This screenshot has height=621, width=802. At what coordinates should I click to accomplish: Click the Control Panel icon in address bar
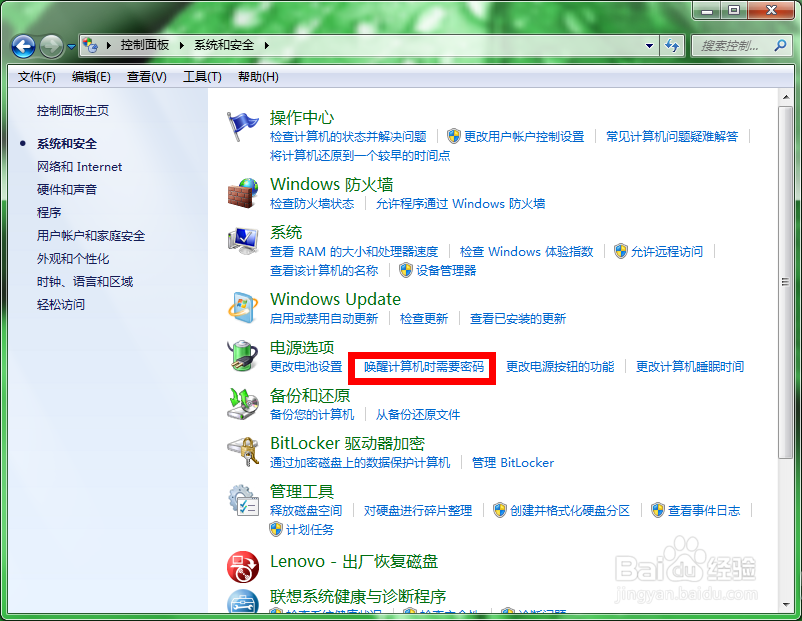tap(90, 45)
